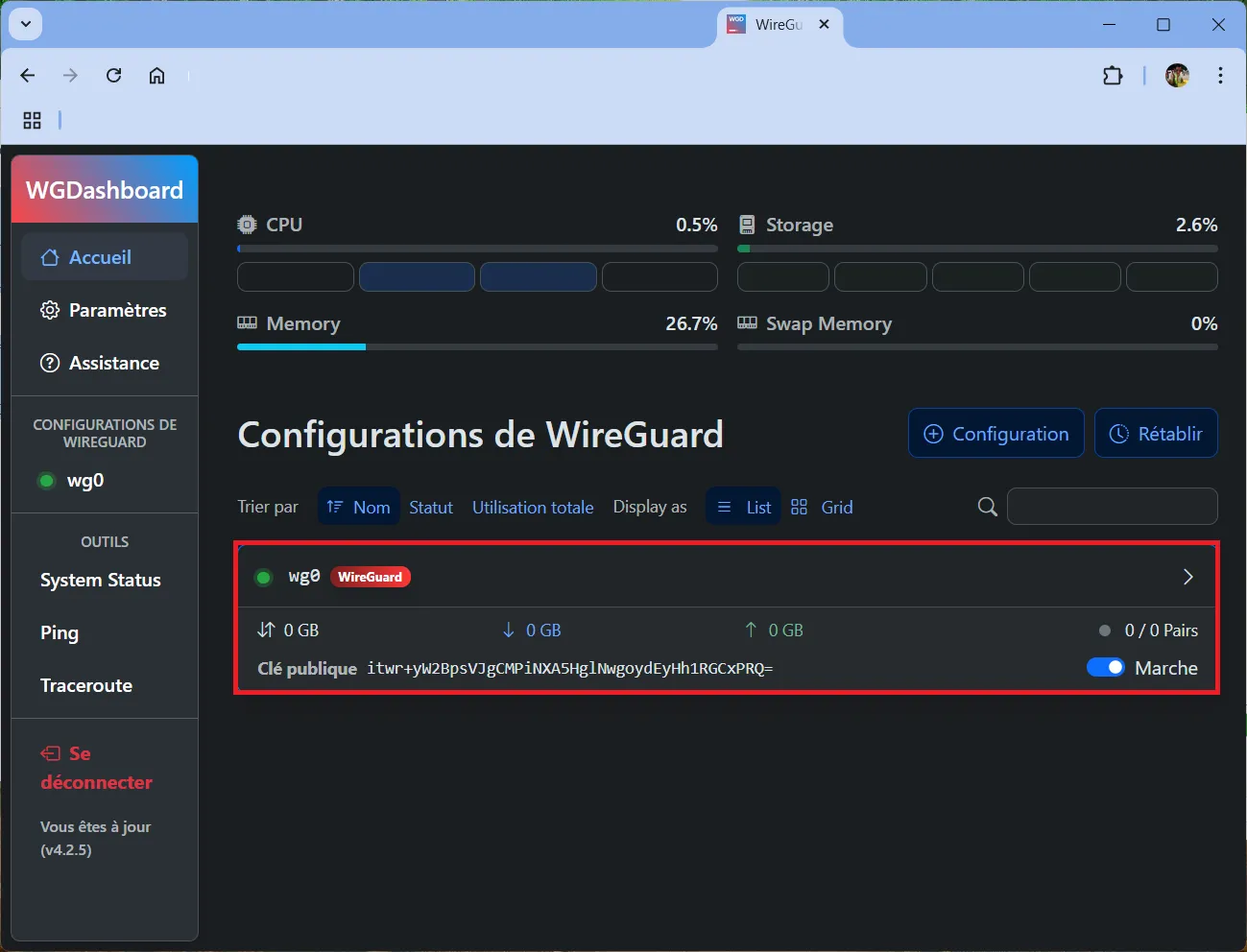Click the Storage disk icon

point(747,225)
